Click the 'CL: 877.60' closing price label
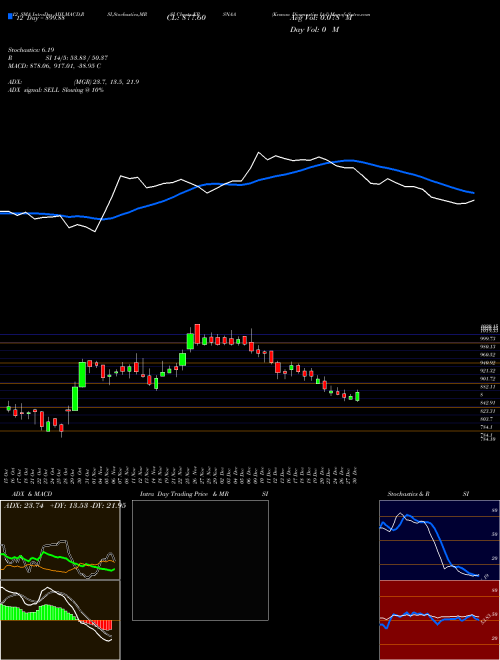Image resolution: width=500 pixels, height=660 pixels. click(186, 18)
